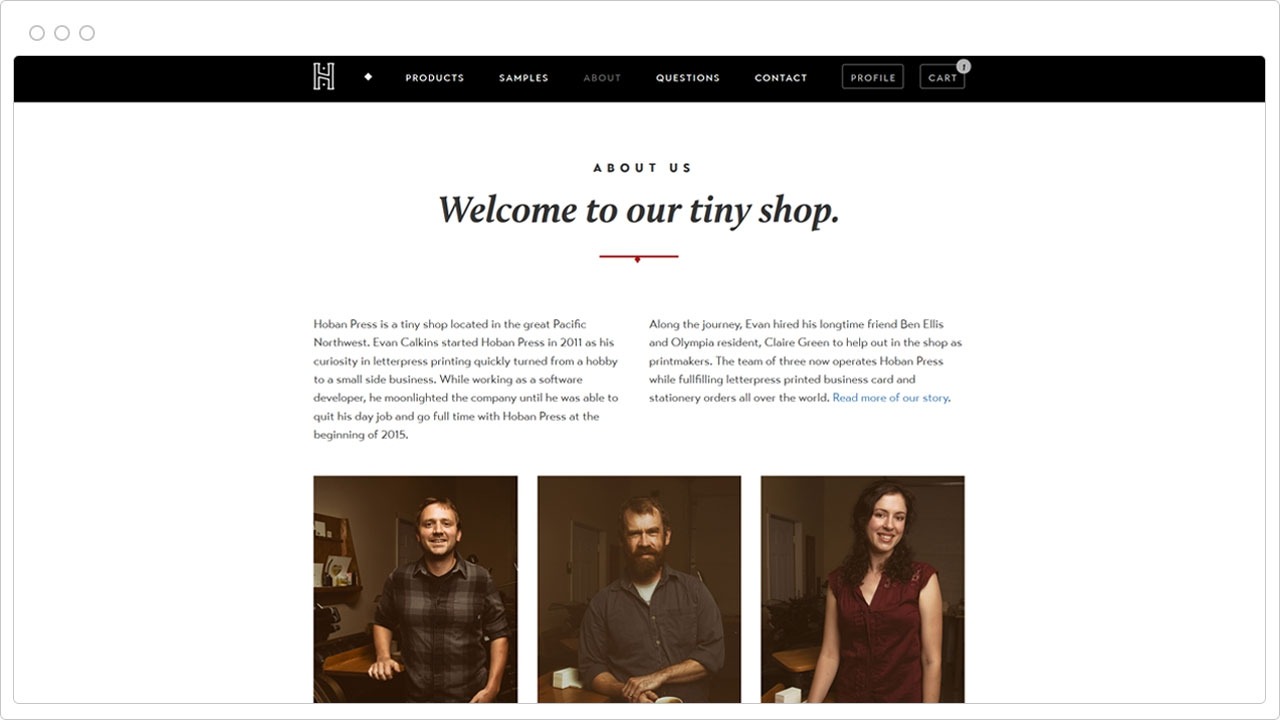Navigate to the Contact page

tap(781, 78)
